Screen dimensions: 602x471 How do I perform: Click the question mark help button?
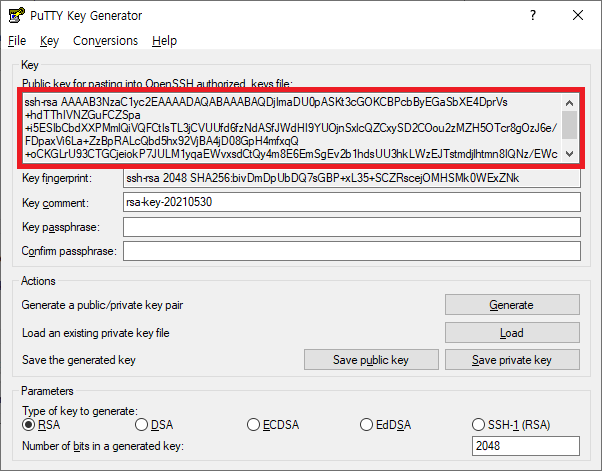533,15
